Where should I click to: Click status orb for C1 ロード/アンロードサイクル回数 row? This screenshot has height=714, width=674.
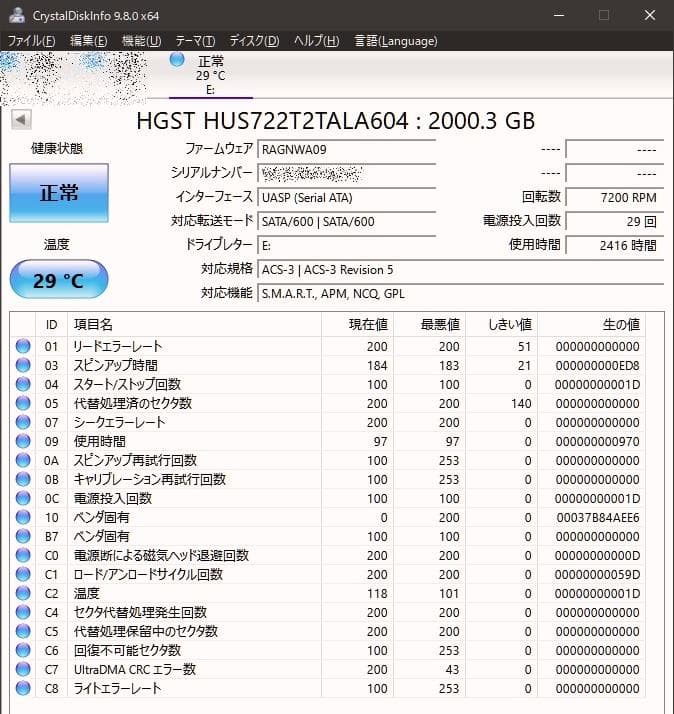point(23,574)
